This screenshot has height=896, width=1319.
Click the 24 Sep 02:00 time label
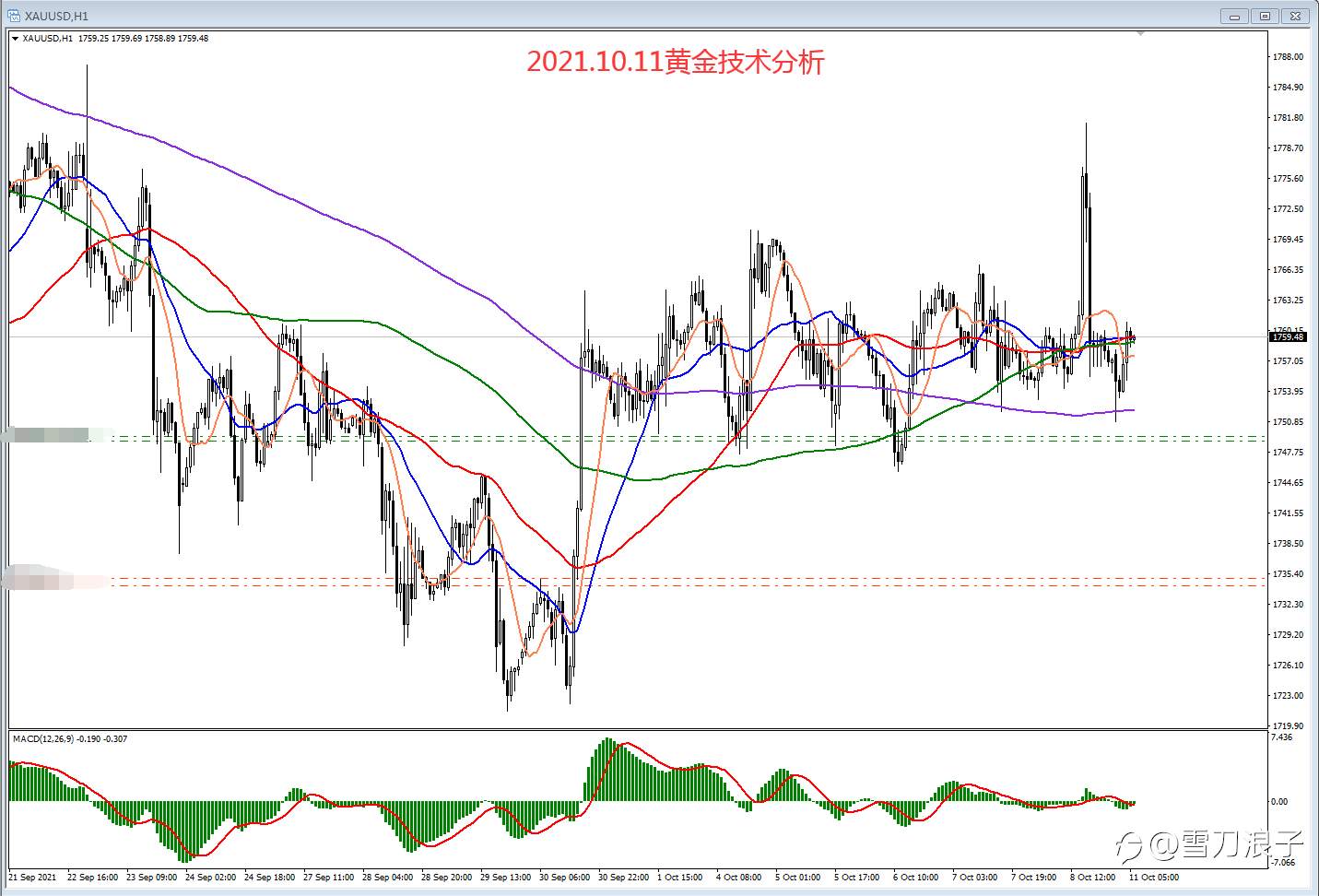[210, 878]
